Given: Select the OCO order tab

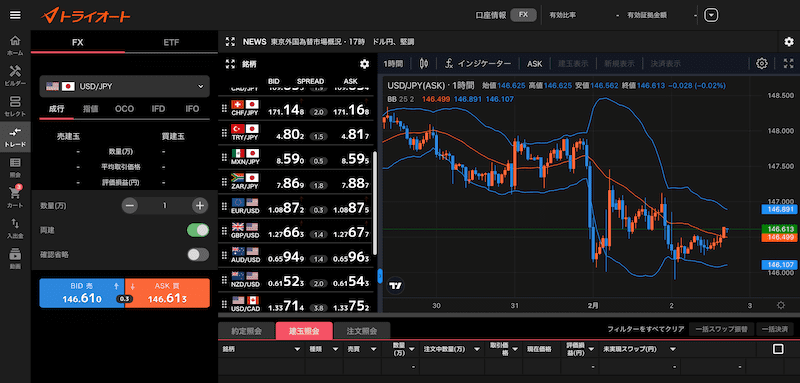Looking at the screenshot, I should point(124,109).
